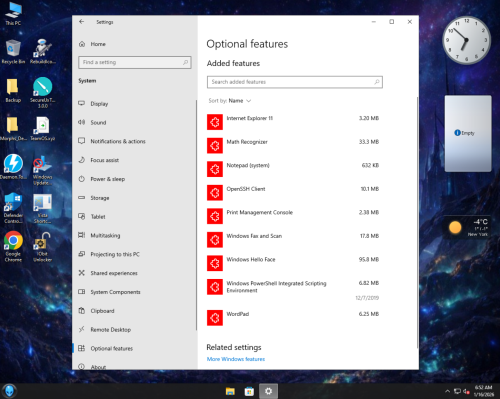Click the Notepad (system) feature icon
Viewport: 500px width, 399px height.
click(215, 169)
